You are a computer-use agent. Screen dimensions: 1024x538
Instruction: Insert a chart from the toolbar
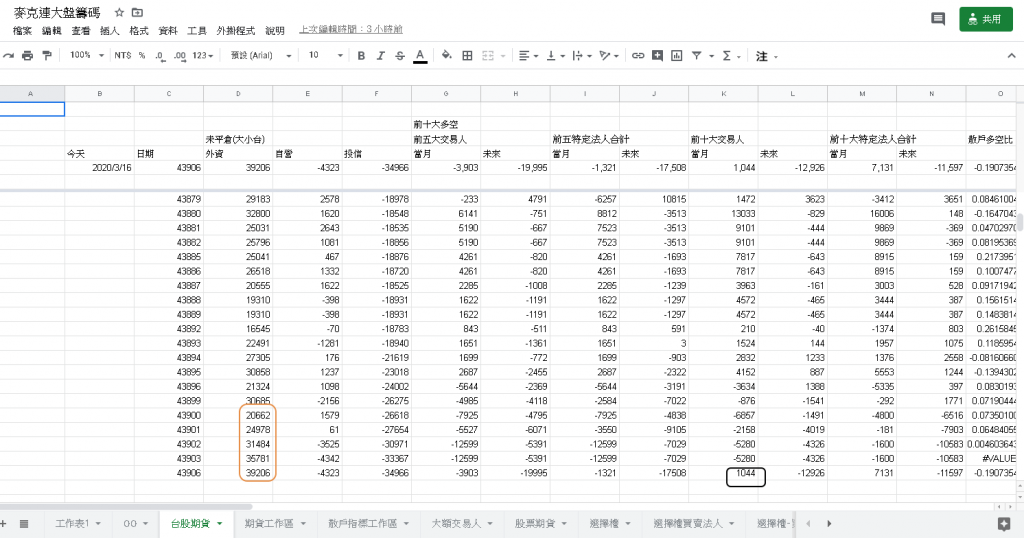click(x=677, y=56)
